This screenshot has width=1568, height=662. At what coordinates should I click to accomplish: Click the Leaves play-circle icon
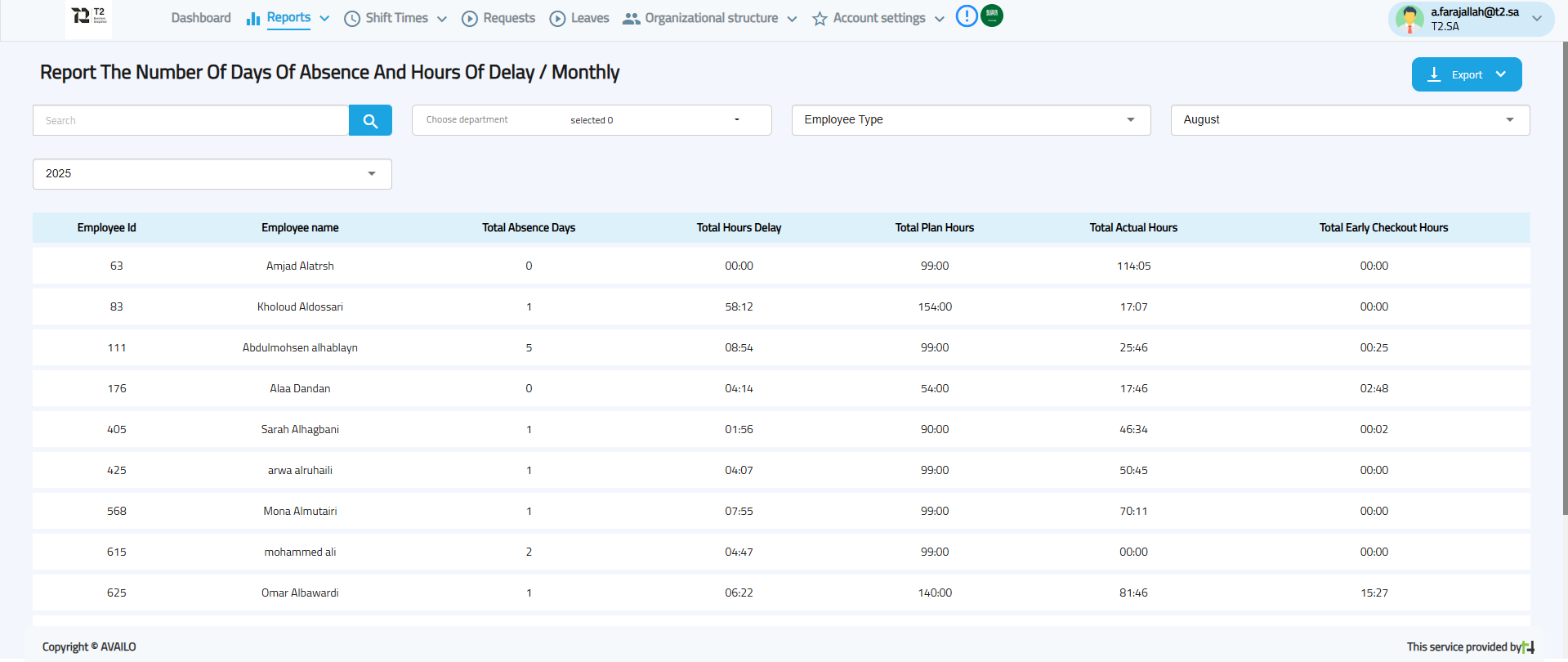(x=557, y=19)
